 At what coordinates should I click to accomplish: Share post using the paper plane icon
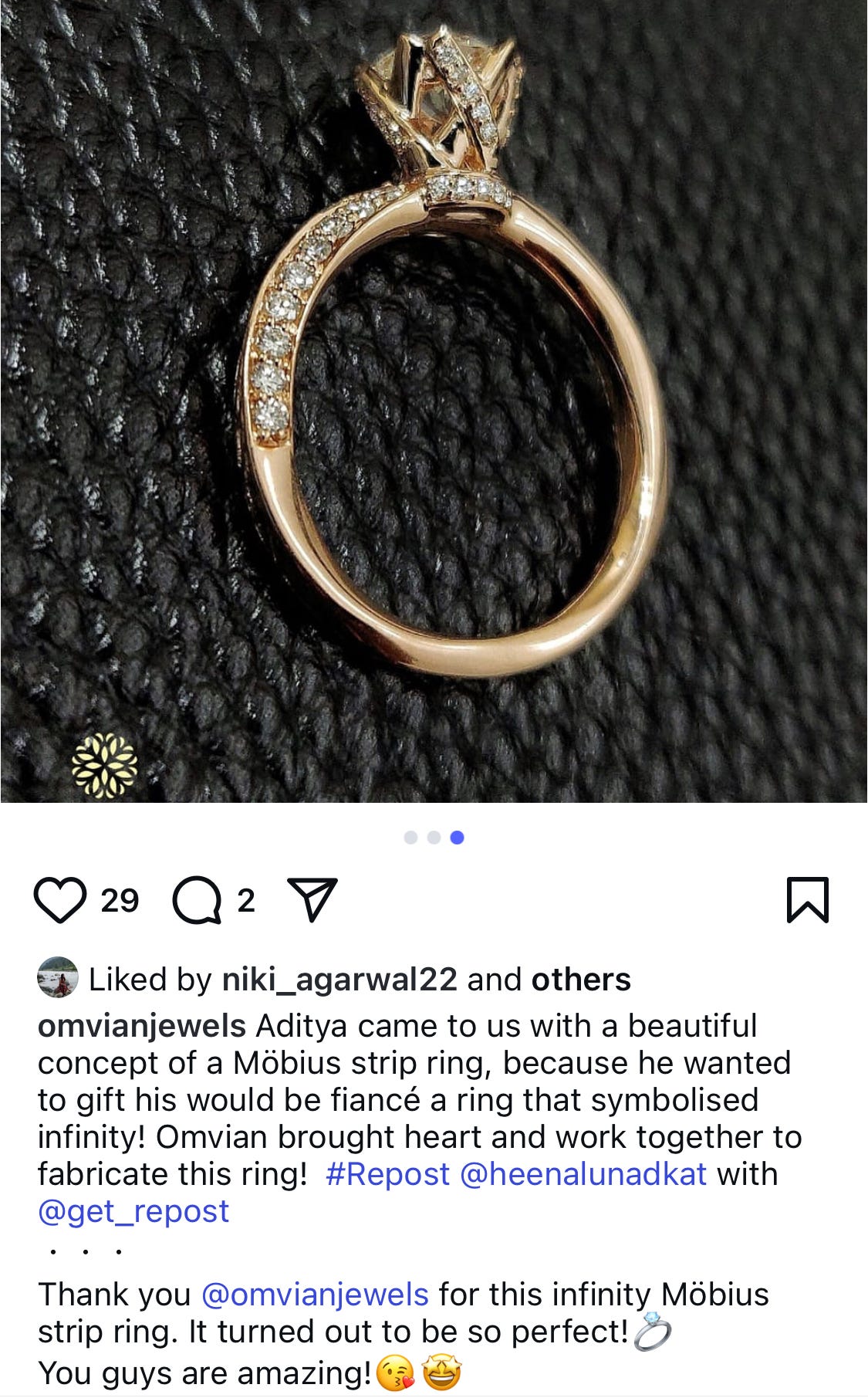point(312,899)
